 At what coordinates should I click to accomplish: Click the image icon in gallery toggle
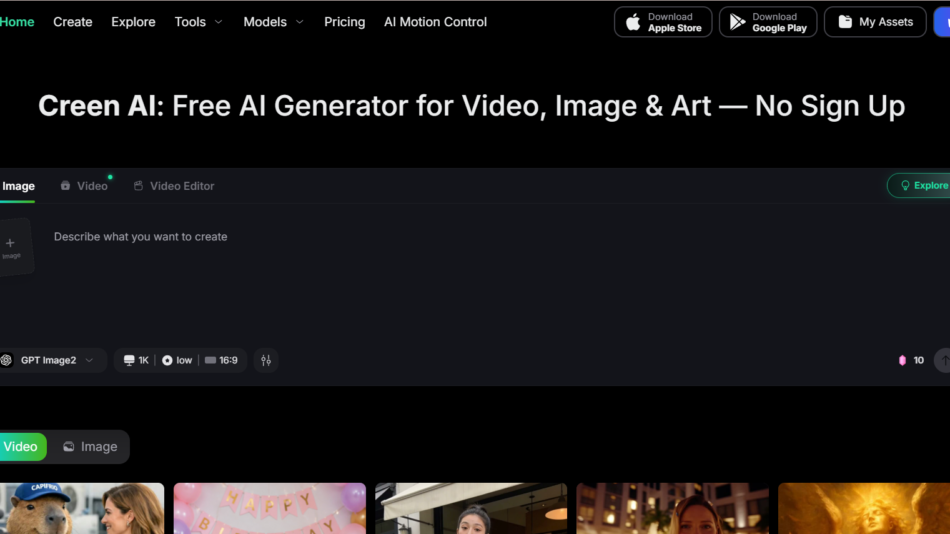coord(68,447)
